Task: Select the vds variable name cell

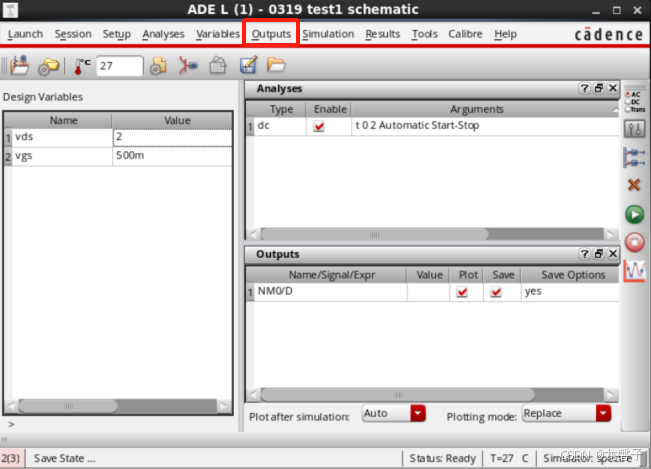Action: 62,137
